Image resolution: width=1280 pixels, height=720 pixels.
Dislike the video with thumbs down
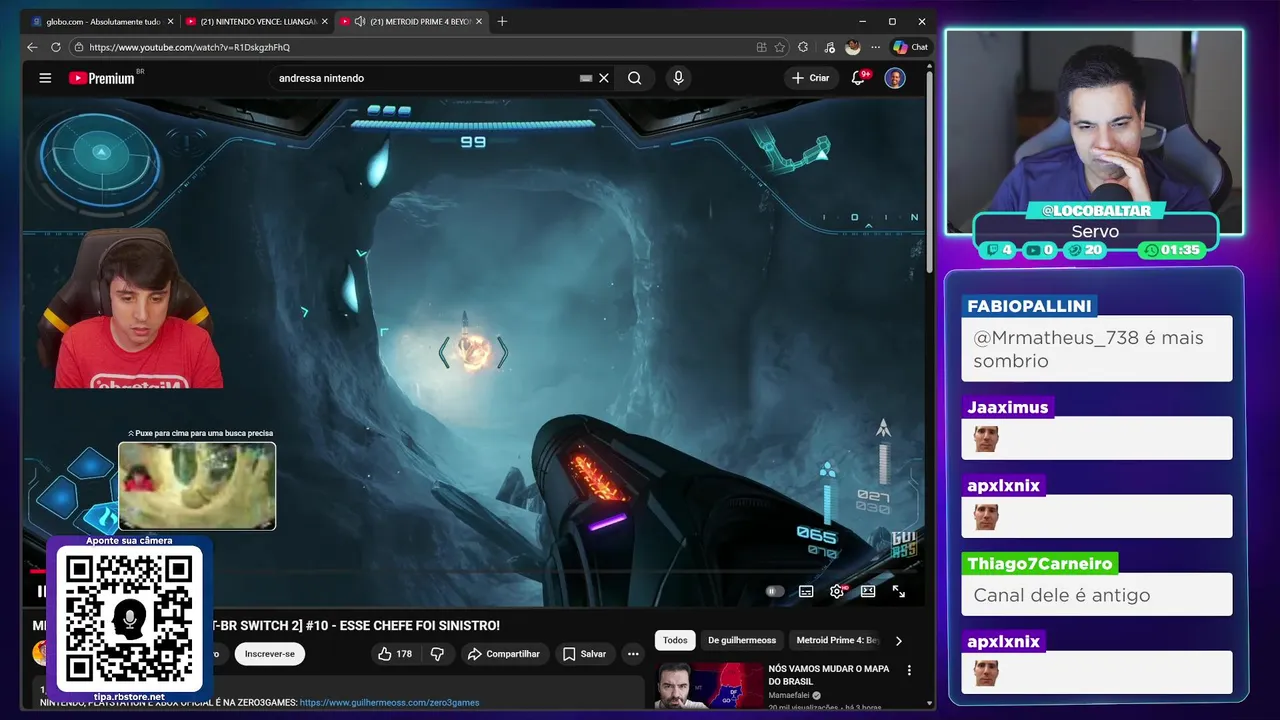point(437,654)
